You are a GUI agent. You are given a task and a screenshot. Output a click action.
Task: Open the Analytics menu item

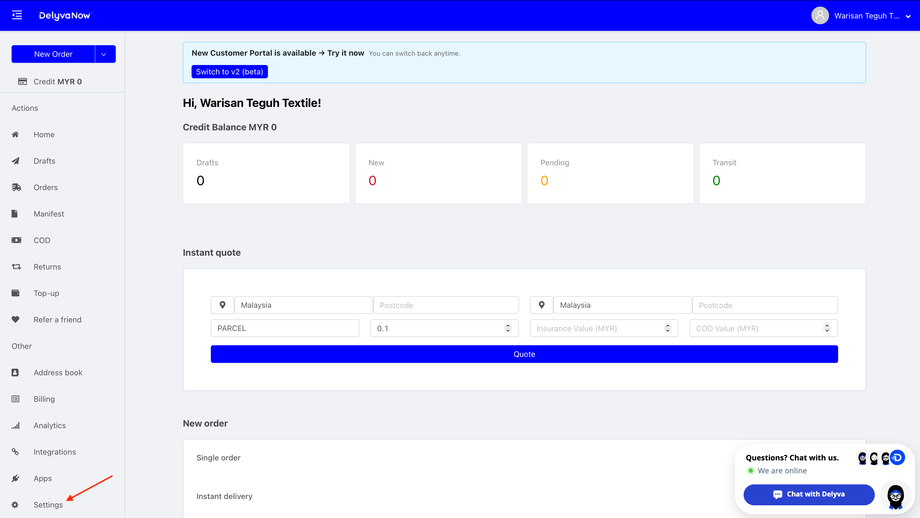[49, 425]
